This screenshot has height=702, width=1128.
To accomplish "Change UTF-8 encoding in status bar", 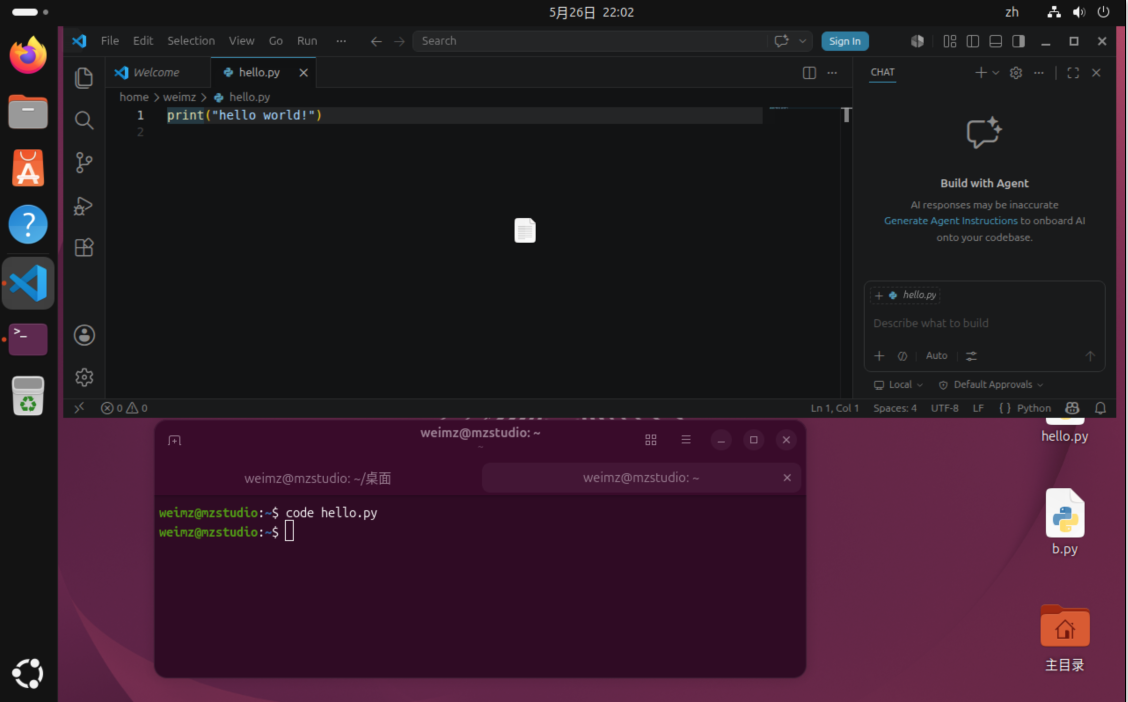I will (x=945, y=408).
